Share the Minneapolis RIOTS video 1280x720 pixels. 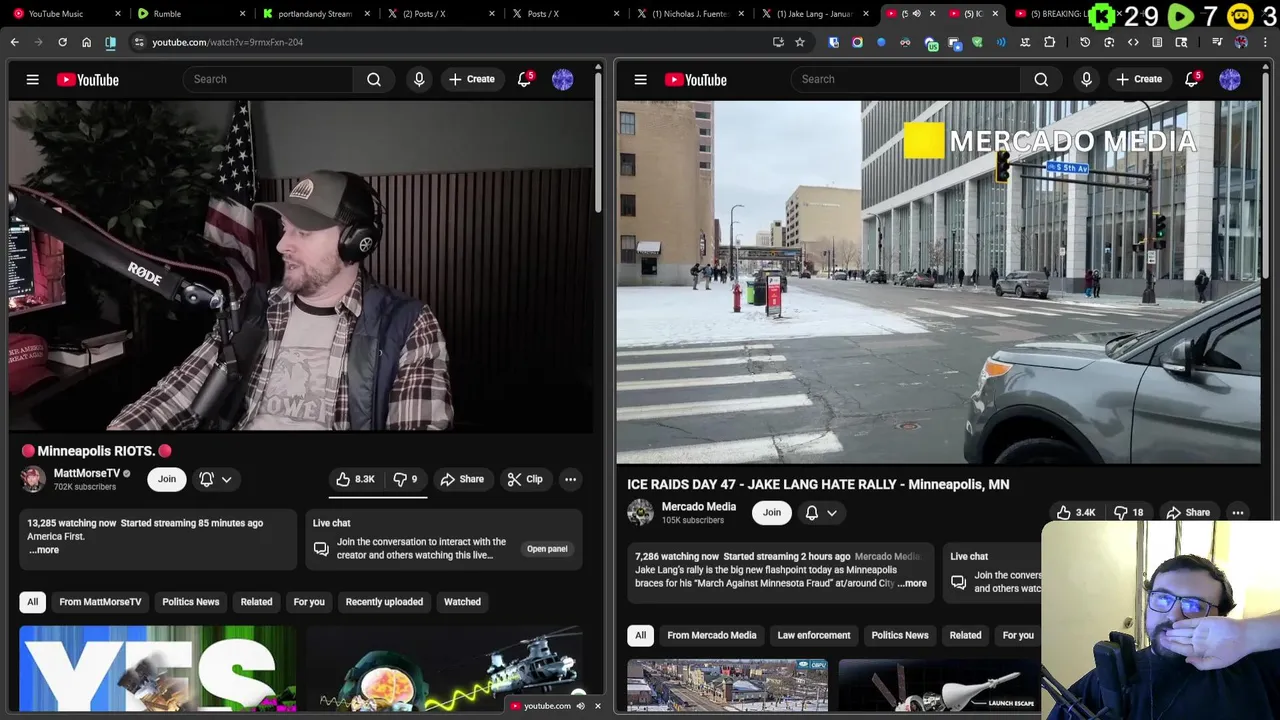[462, 479]
